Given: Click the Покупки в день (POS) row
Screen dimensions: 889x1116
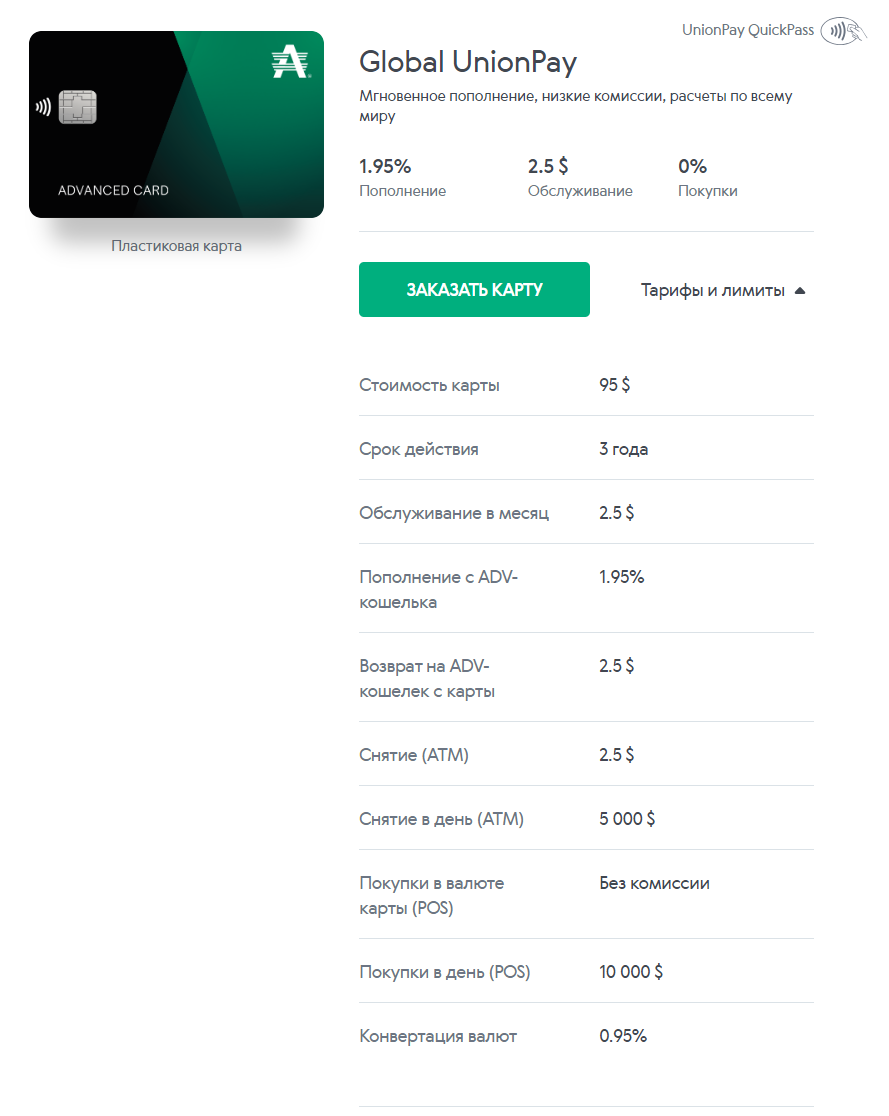Looking at the screenshot, I should [x=586, y=972].
